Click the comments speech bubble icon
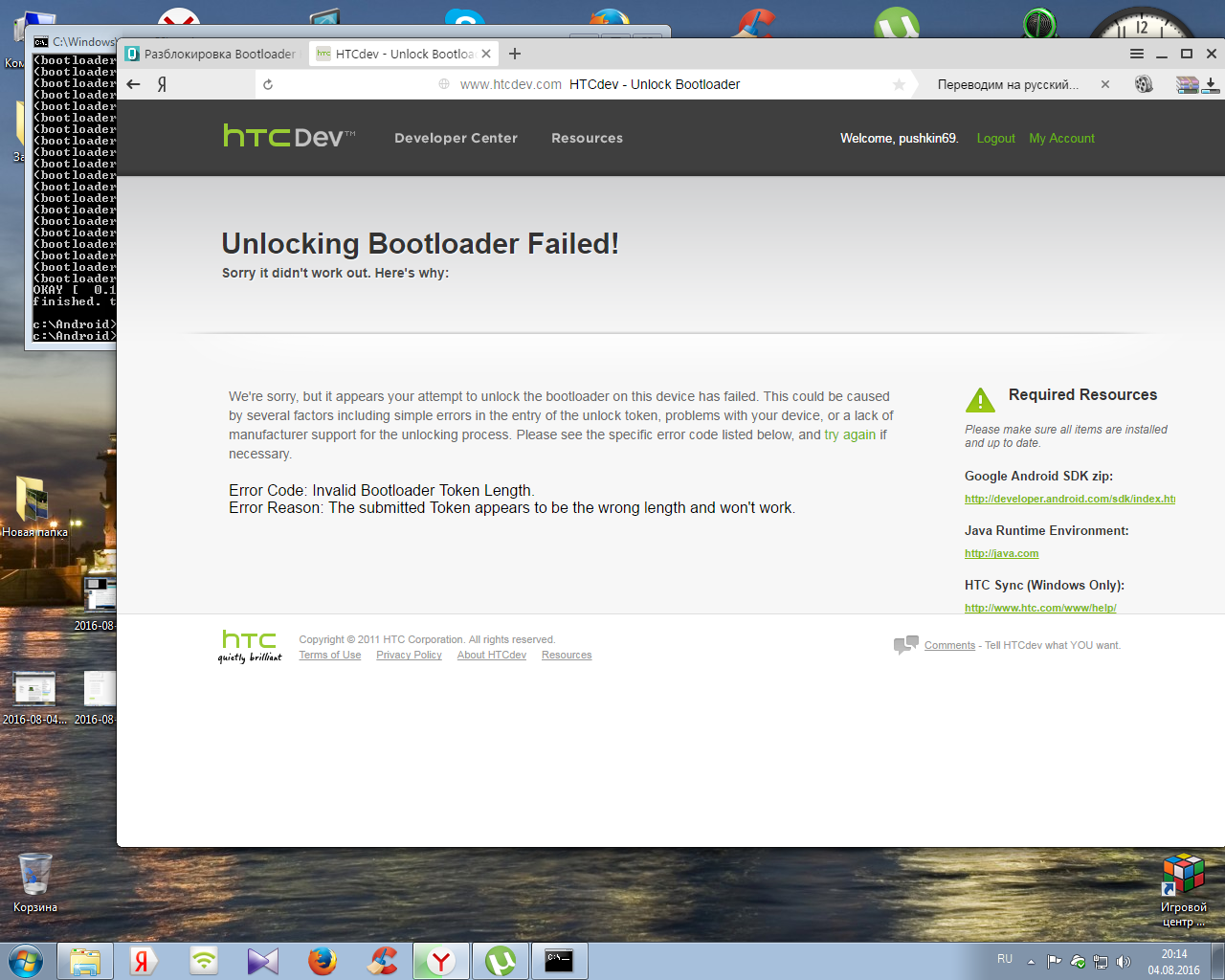The image size is (1225, 980). (905, 645)
